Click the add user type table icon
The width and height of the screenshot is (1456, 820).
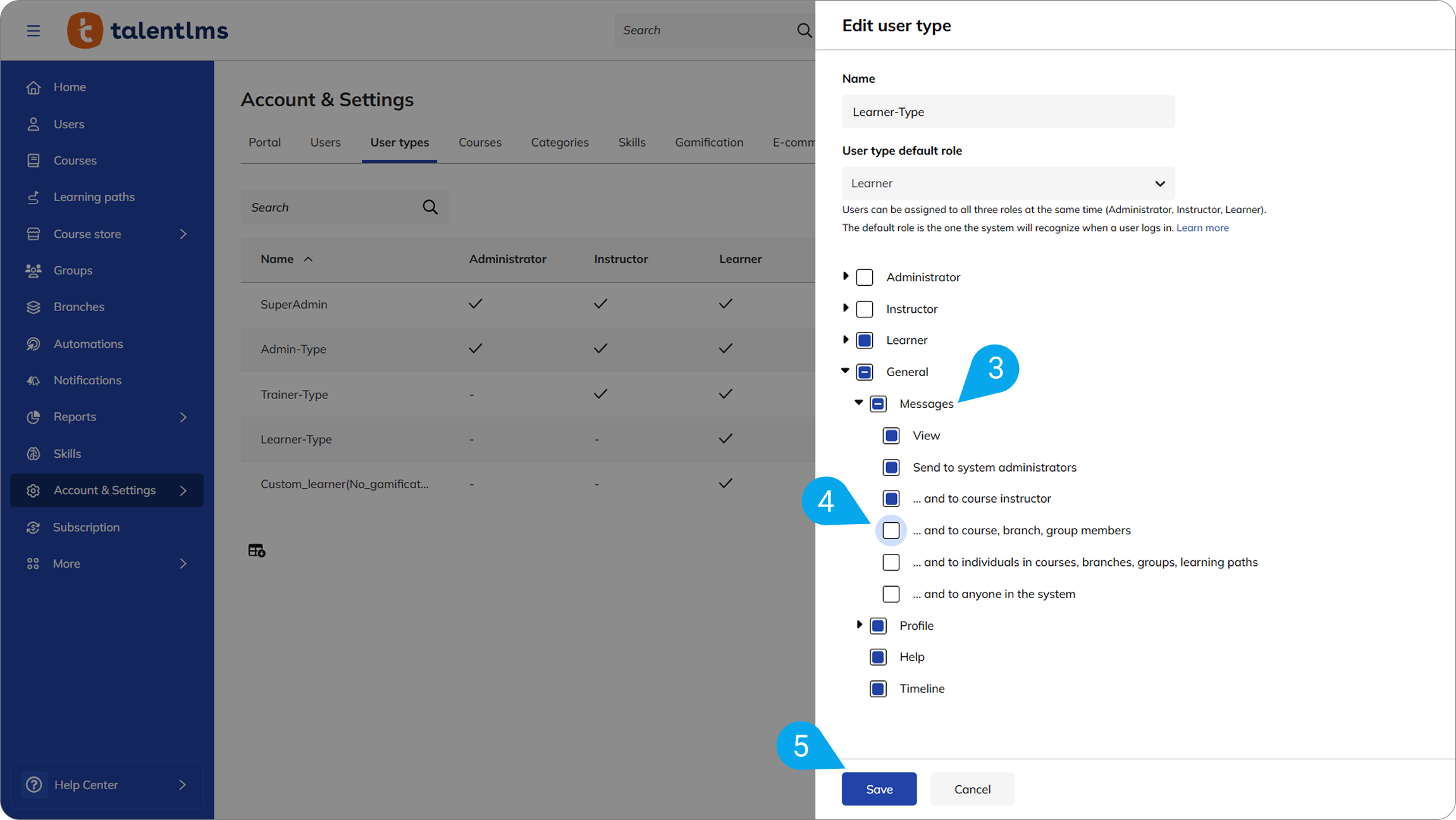pos(256,551)
